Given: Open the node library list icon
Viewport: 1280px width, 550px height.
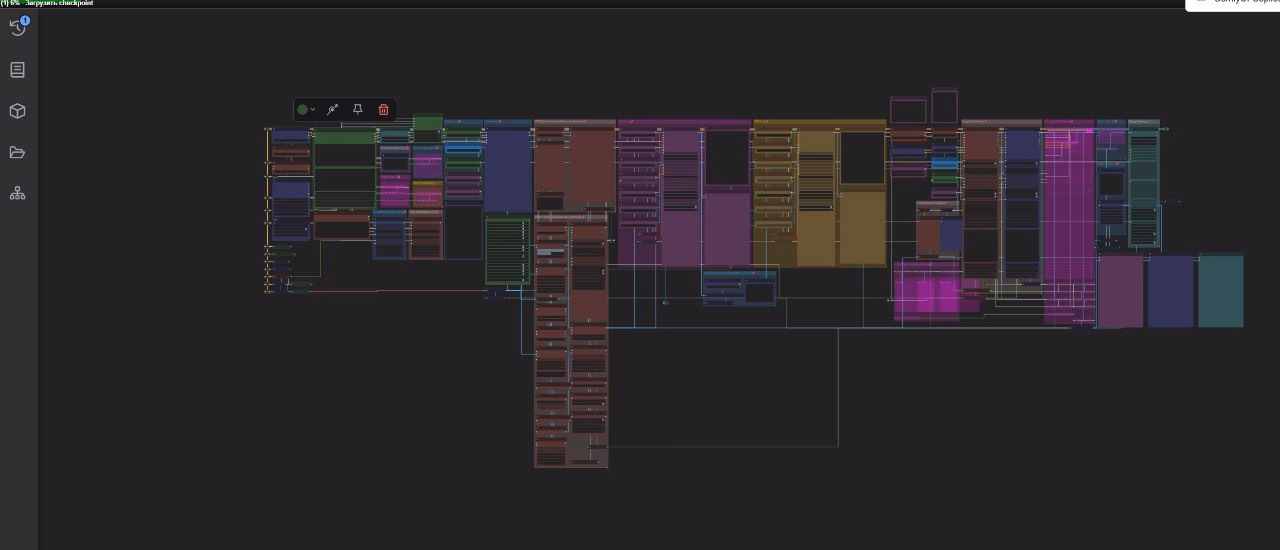Looking at the screenshot, I should 17,70.
